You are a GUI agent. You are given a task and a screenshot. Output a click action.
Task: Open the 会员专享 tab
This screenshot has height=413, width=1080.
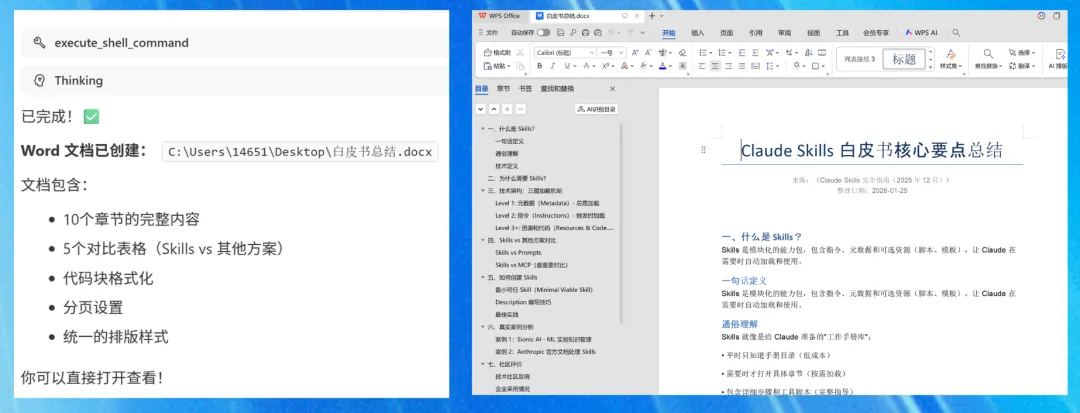(x=876, y=32)
